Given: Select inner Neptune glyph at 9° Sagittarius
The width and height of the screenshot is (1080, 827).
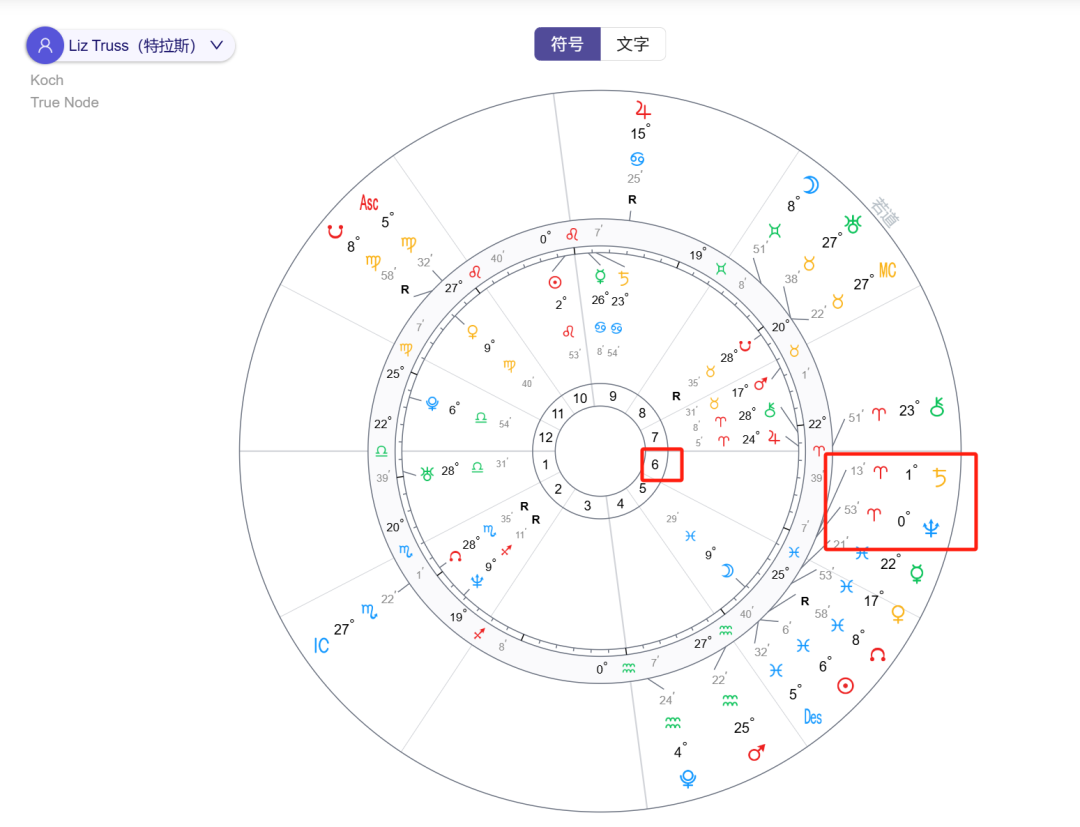Looking at the screenshot, I should tap(477, 581).
